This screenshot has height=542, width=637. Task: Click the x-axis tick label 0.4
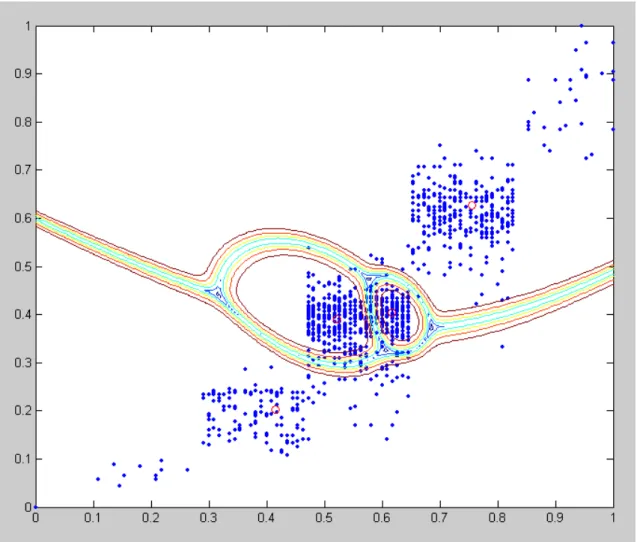(266, 518)
